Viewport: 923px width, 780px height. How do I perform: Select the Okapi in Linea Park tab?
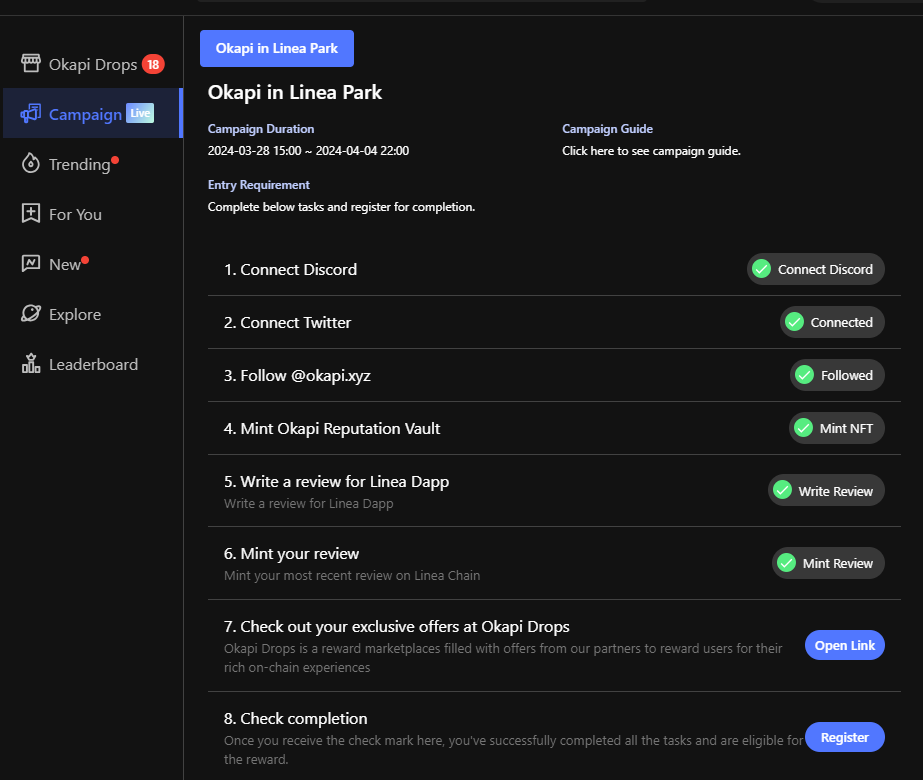click(277, 48)
